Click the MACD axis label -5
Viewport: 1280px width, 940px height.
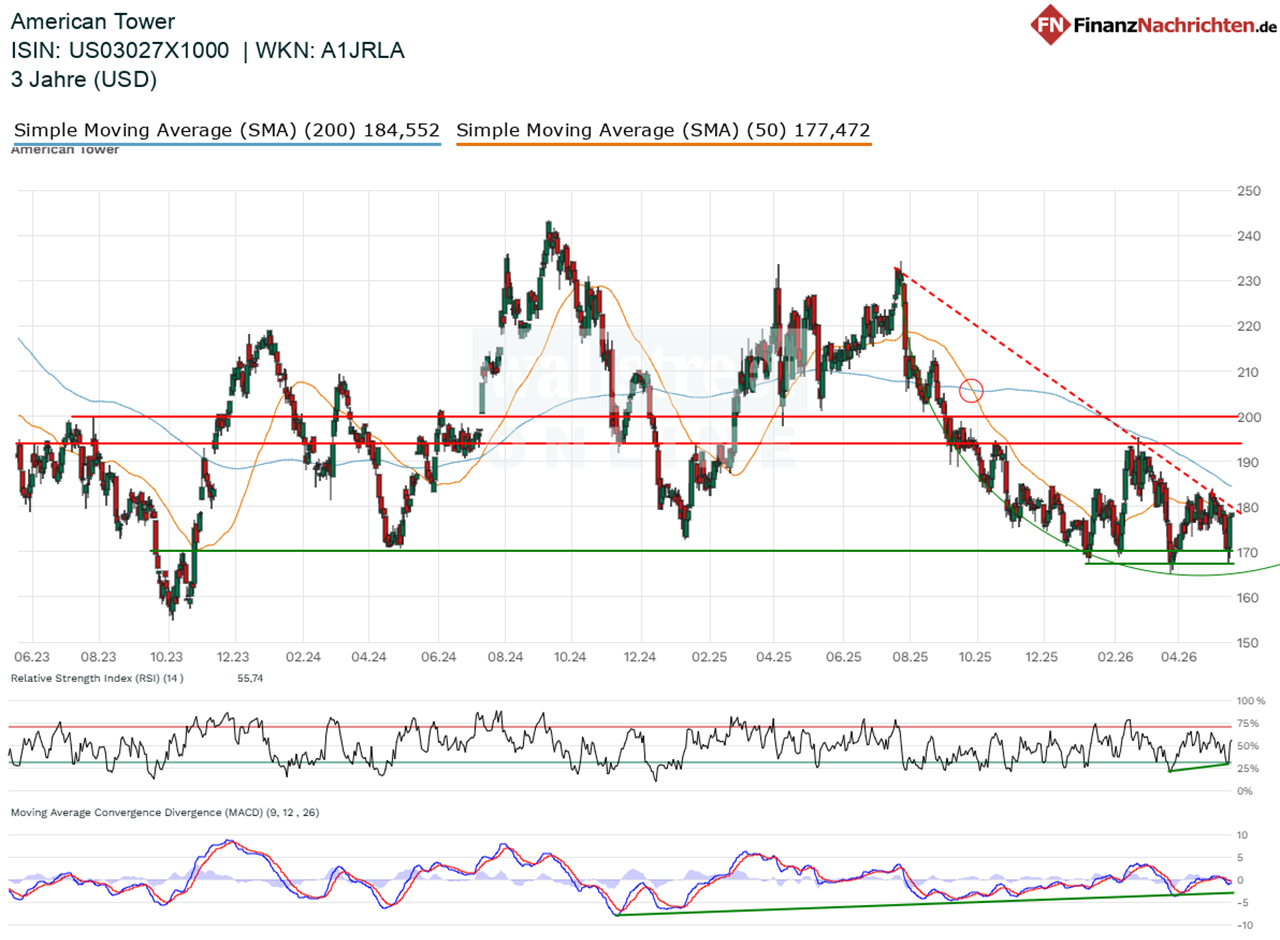pos(1242,902)
